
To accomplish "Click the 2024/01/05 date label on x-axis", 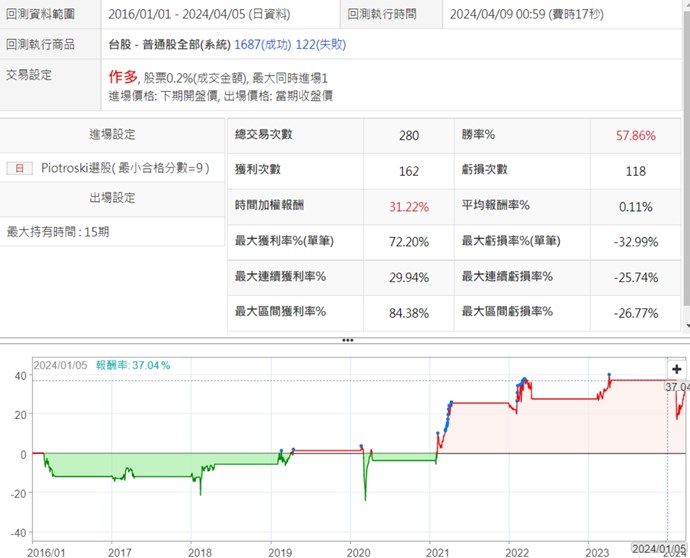I will click(x=659, y=549).
